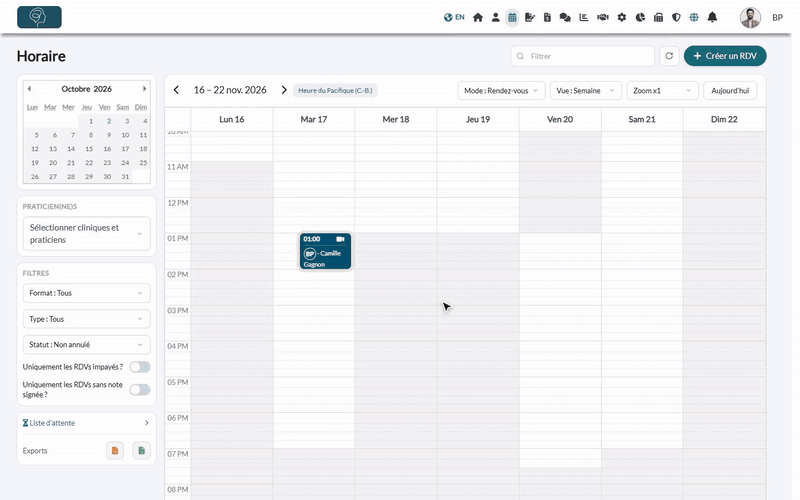Viewport: 800px width, 500px height.
Task: Click Créer un RDV button
Action: point(725,56)
